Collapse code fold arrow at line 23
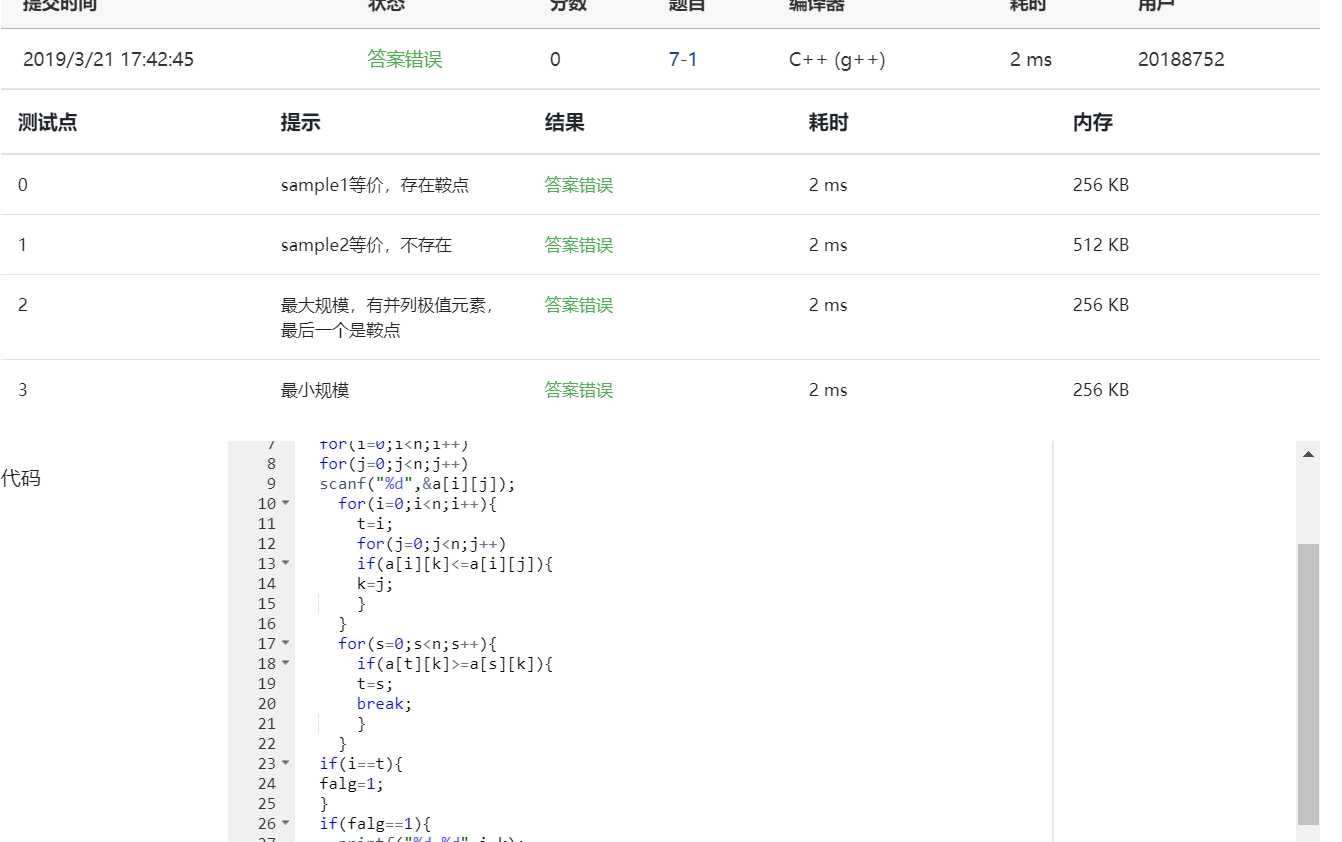The width and height of the screenshot is (1342, 842). 285,763
